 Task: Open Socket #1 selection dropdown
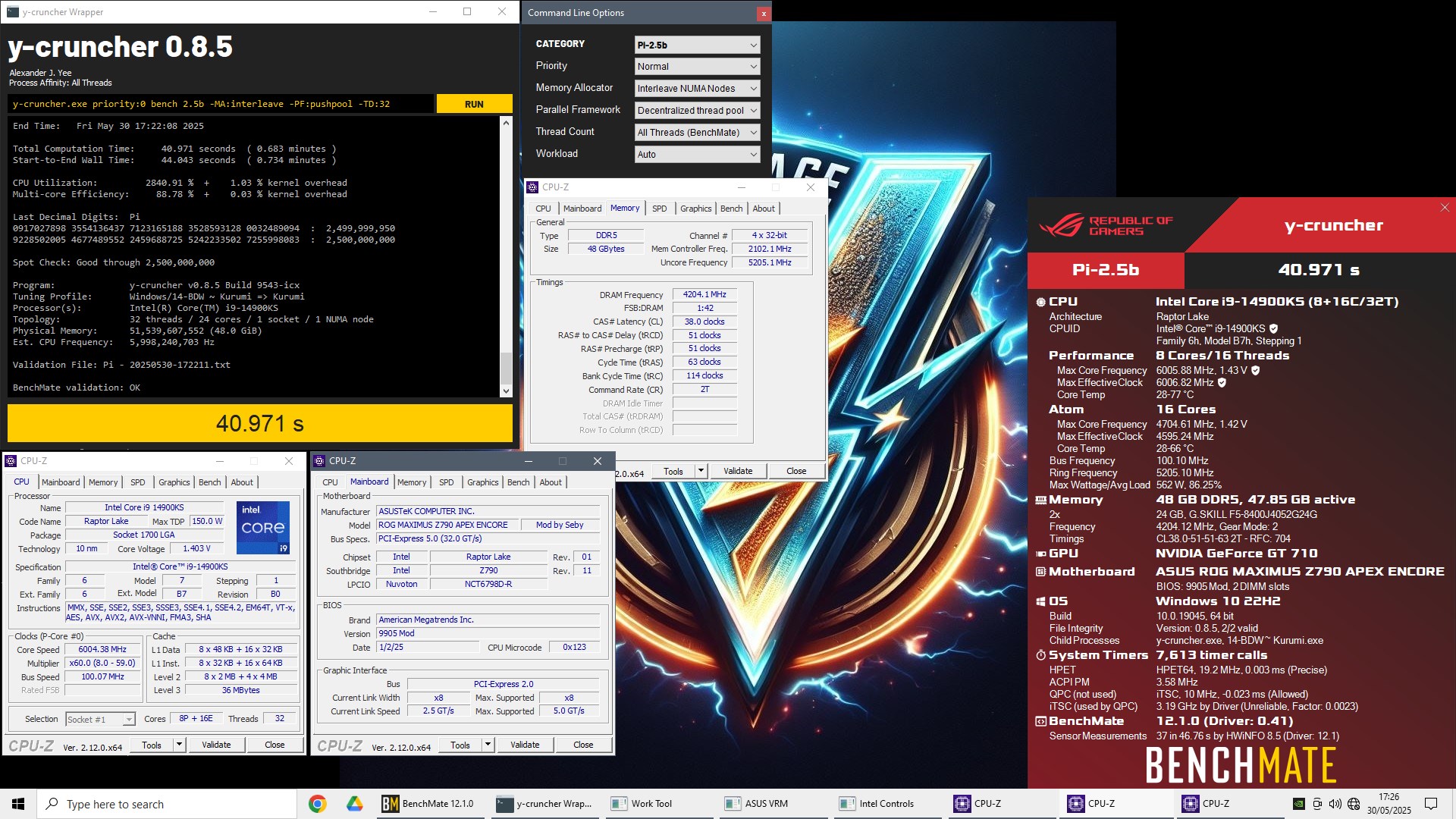[100, 719]
